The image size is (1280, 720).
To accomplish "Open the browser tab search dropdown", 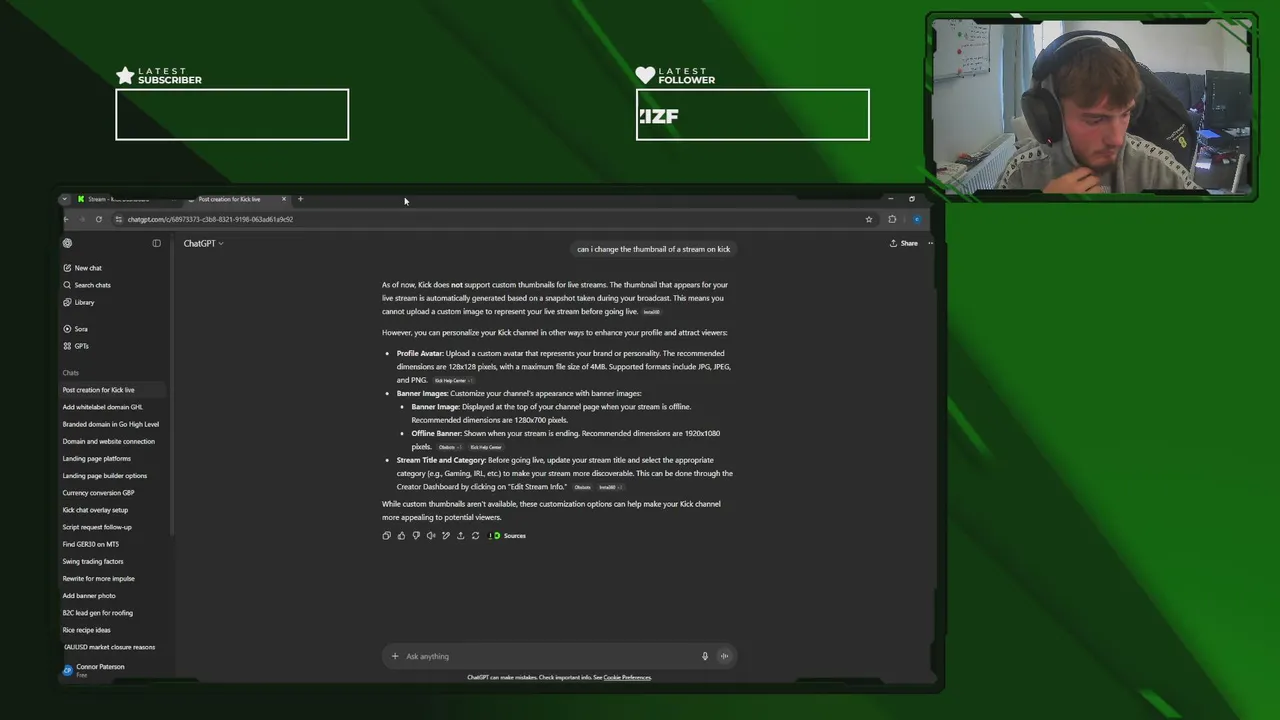I will 65,199.
